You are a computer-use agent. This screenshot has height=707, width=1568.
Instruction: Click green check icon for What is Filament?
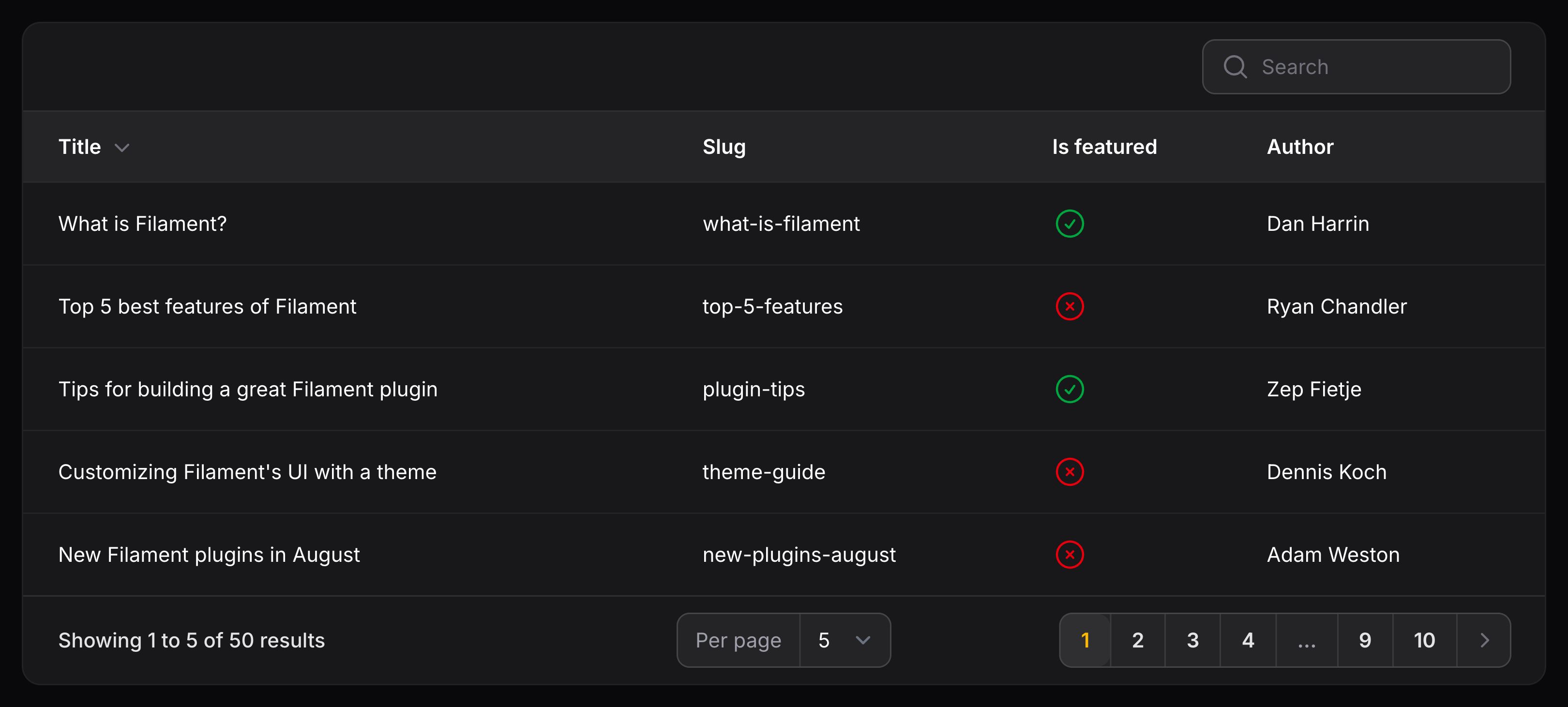pos(1070,224)
